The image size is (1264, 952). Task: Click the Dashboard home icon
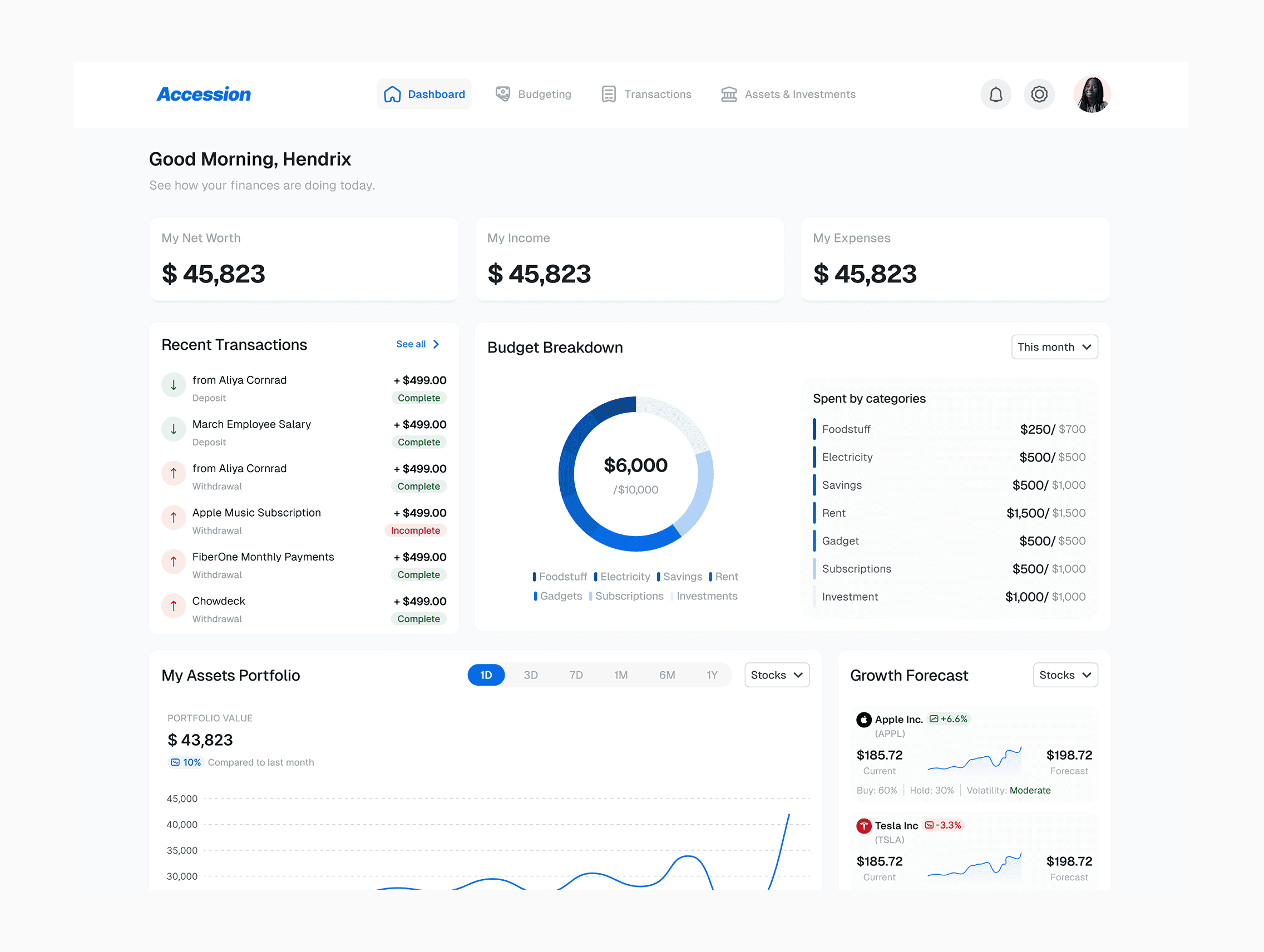click(x=392, y=94)
